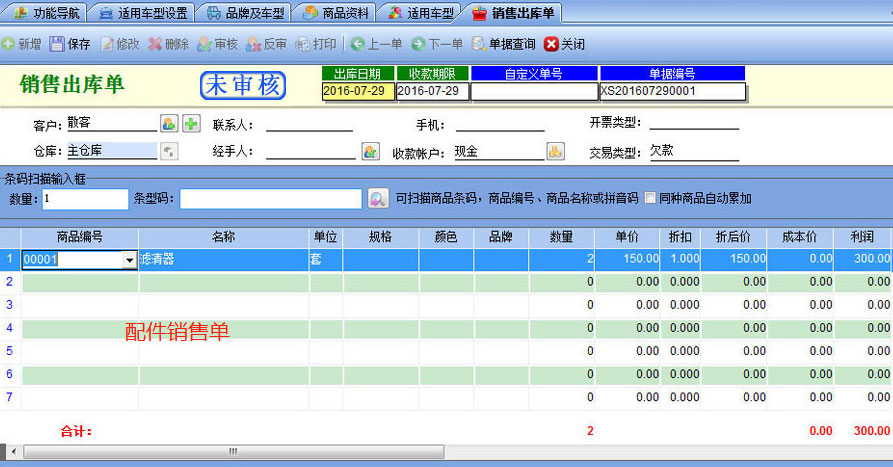Save the document with 保存
The image size is (893, 467).
(x=57, y=44)
